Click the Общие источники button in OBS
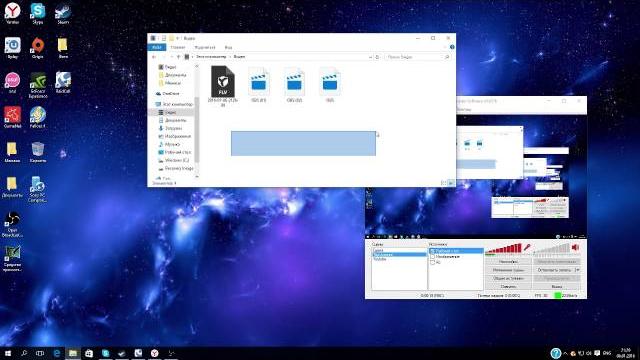 (508, 278)
